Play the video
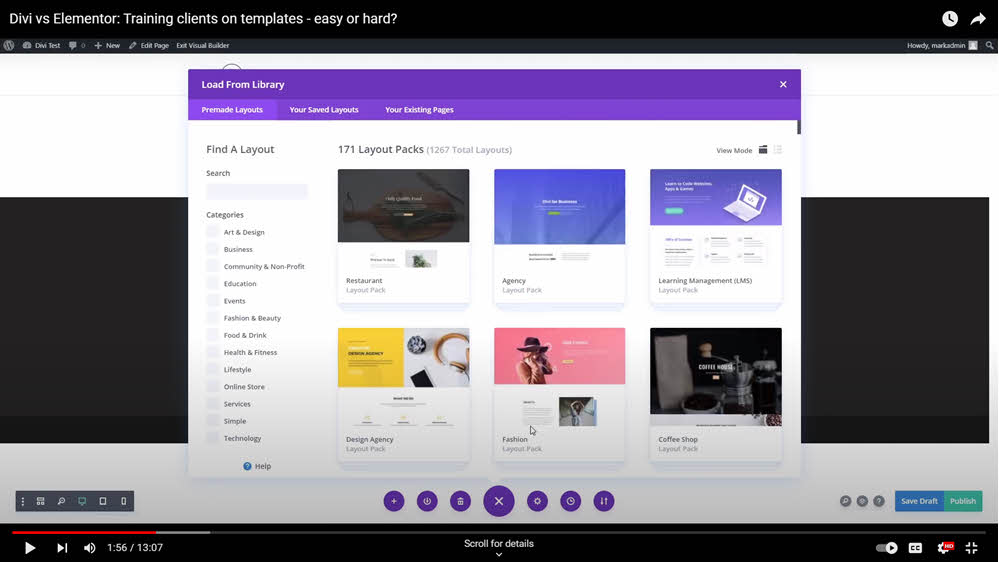 29,548
